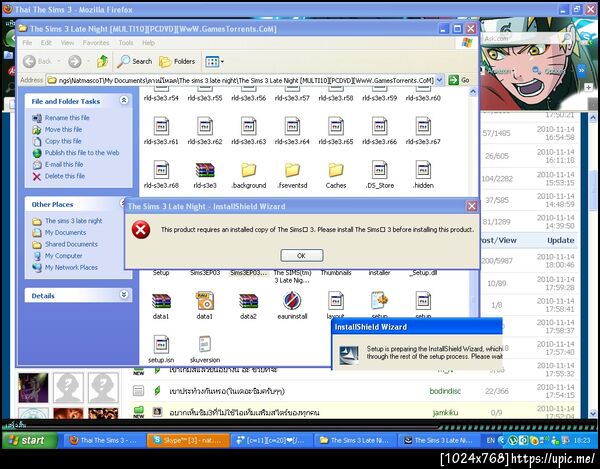600x469 pixels.
Task: Click Delete this file
Action: (x=65, y=176)
